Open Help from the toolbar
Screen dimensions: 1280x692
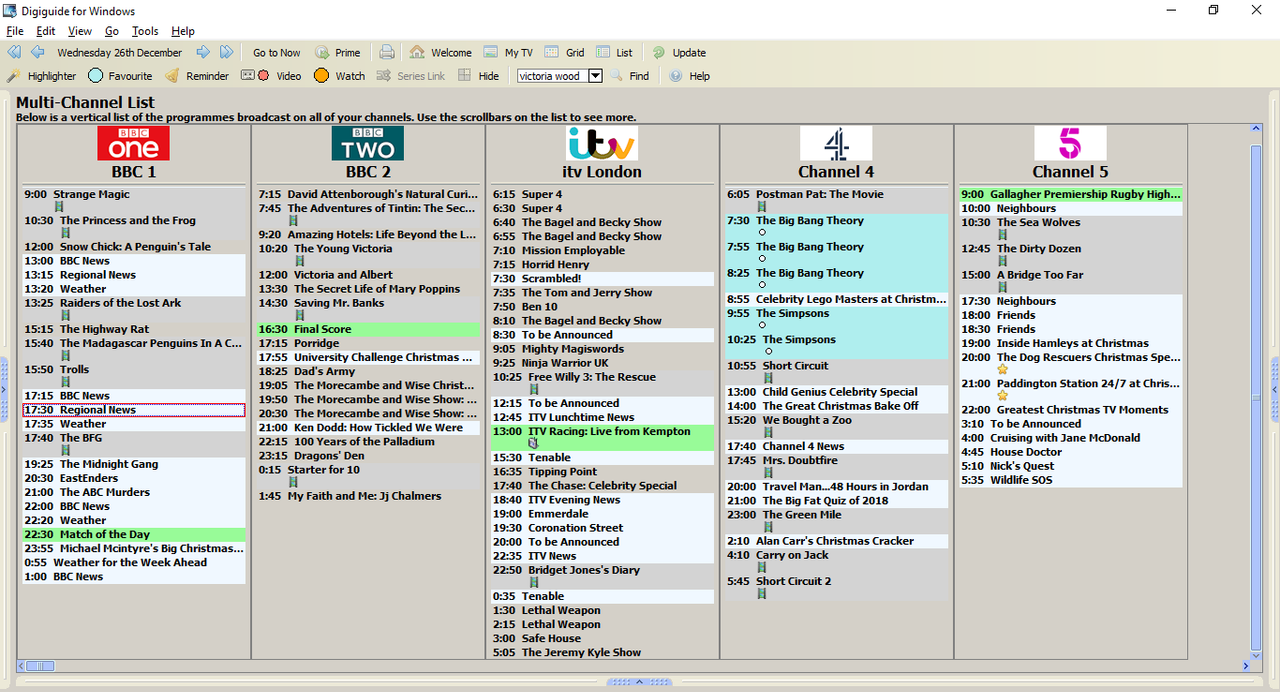click(690, 76)
